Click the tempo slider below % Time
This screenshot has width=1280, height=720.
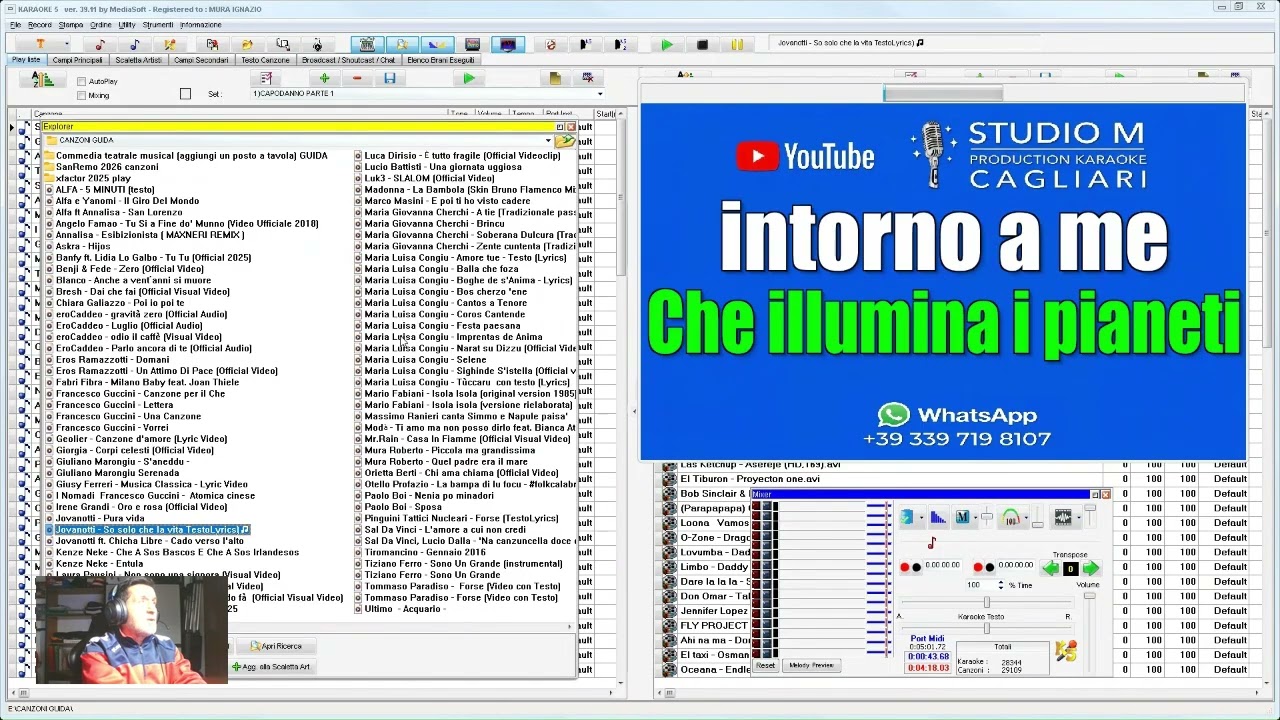[986, 602]
